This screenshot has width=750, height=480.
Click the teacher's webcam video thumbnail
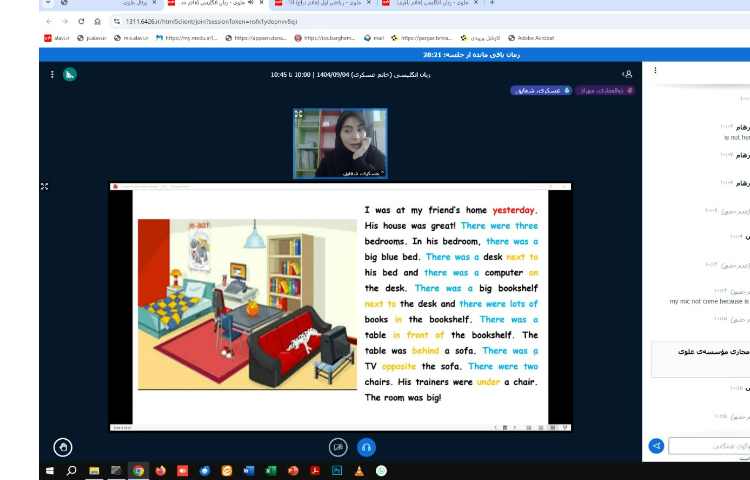(340, 143)
